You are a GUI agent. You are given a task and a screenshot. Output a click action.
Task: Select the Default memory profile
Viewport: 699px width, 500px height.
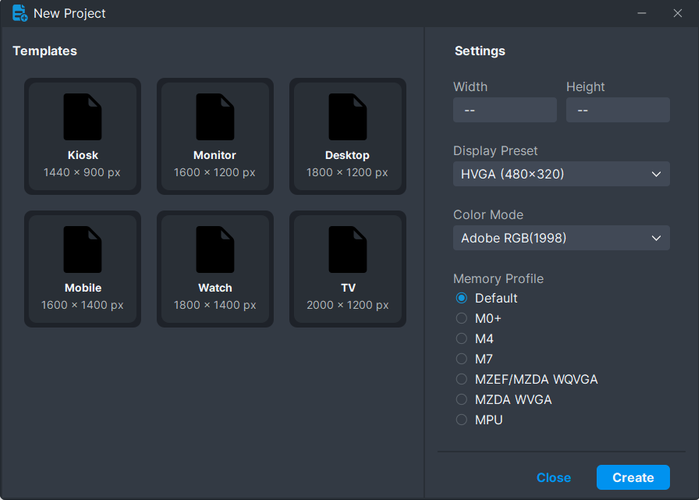point(462,298)
